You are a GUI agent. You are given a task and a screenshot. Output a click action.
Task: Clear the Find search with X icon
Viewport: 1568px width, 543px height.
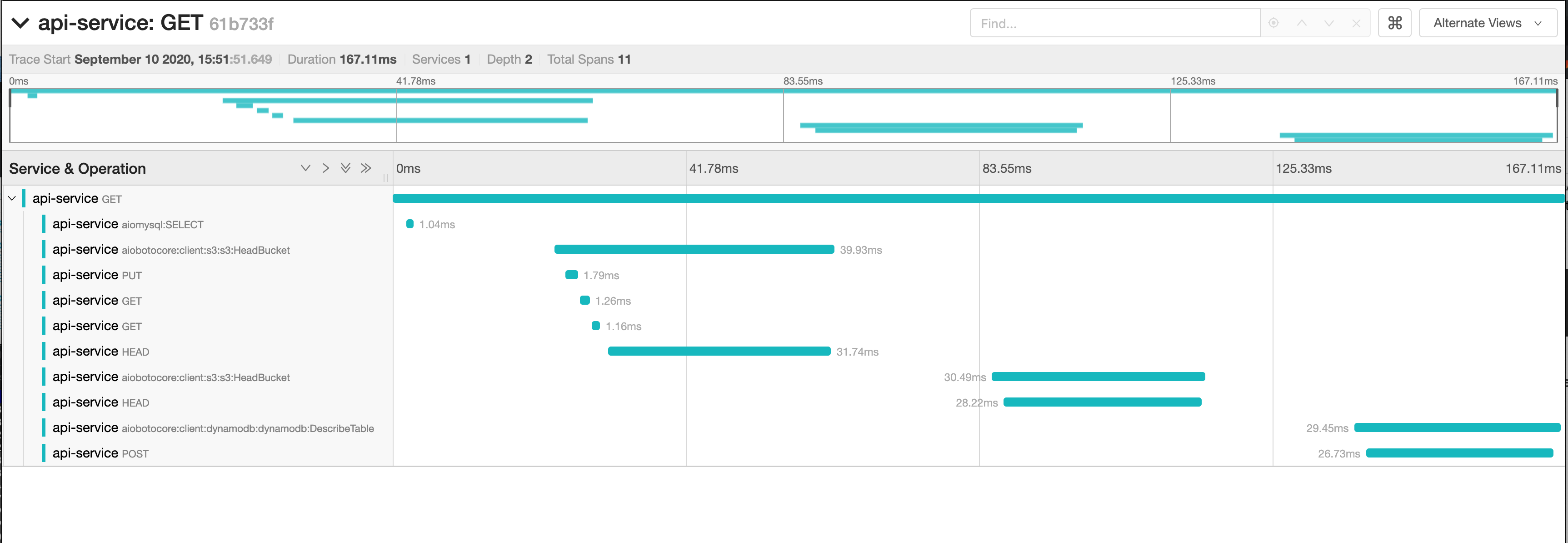[1356, 23]
